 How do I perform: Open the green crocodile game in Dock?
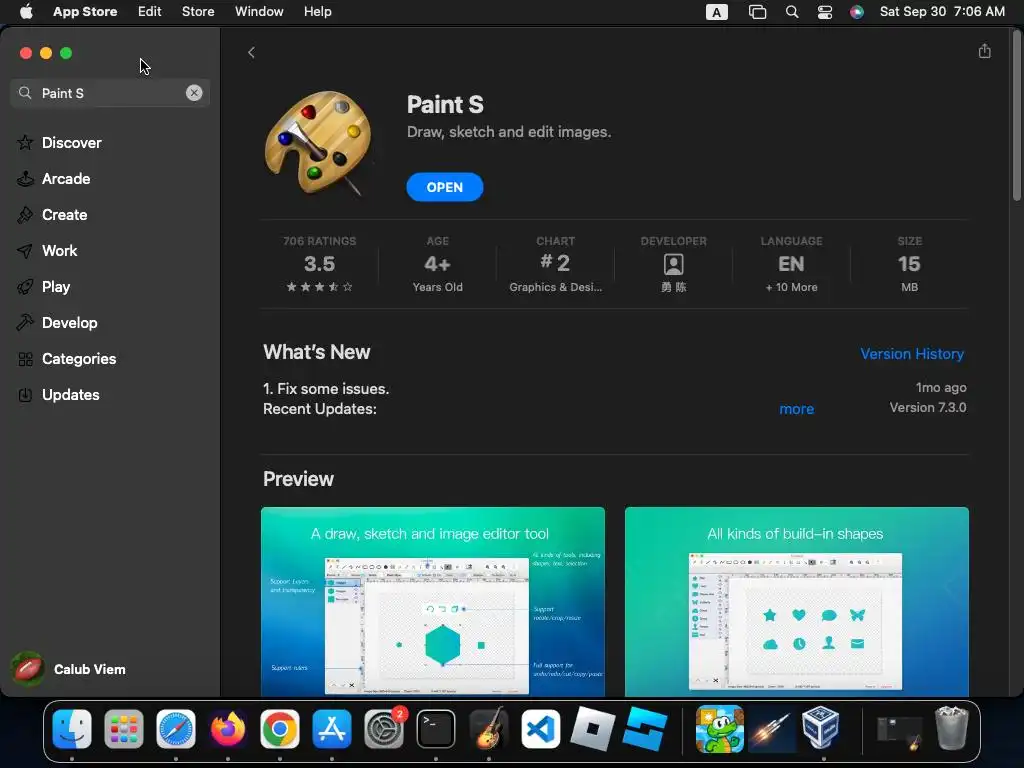(720, 729)
